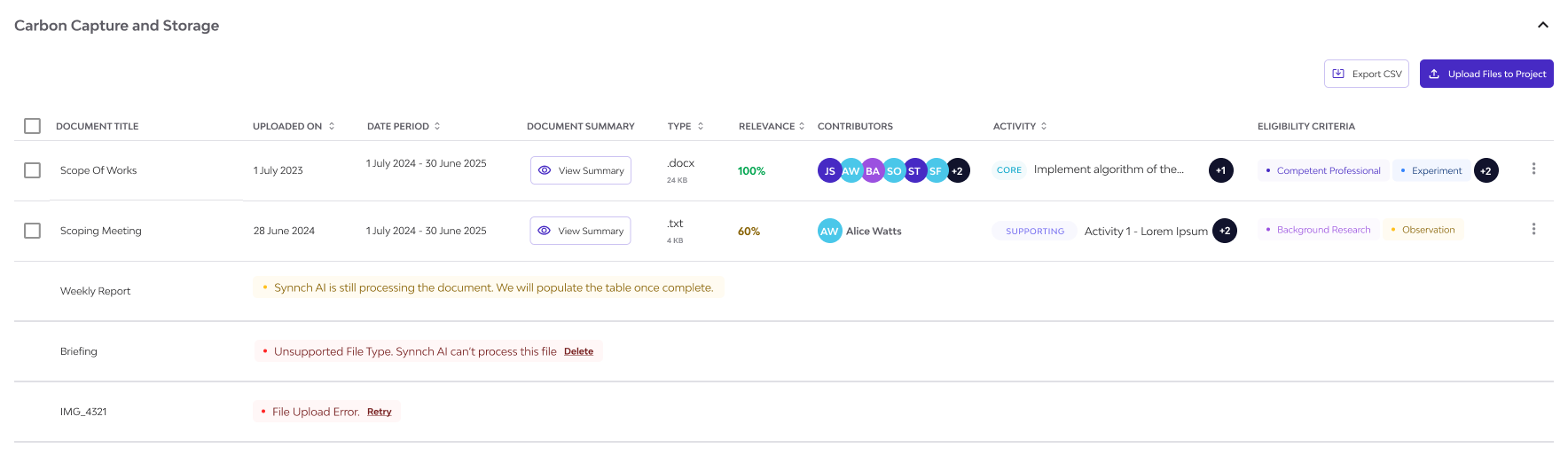Show the +2 eligibility criteria badge
The width and height of the screenshot is (1568, 456).
click(x=1486, y=170)
